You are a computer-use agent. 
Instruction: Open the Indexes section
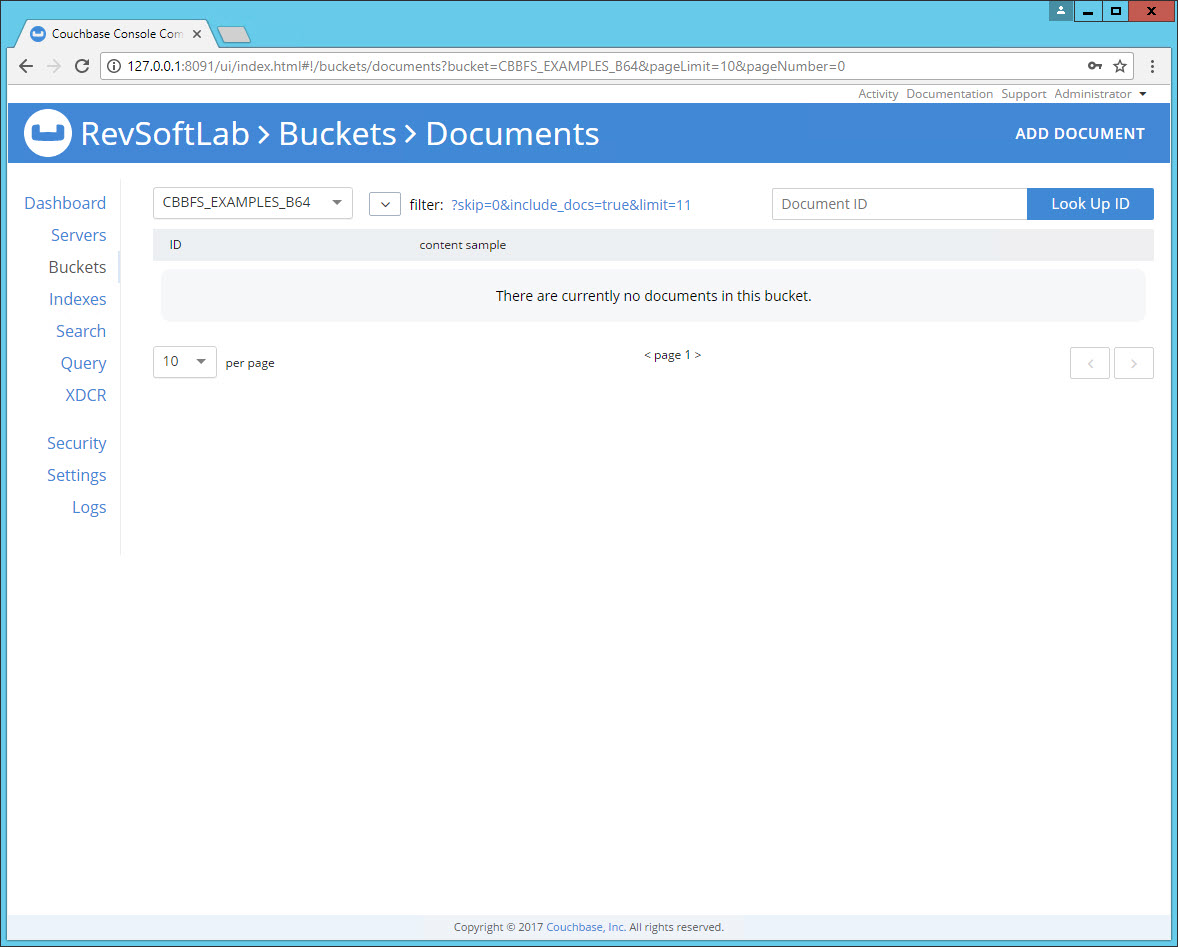(77, 299)
